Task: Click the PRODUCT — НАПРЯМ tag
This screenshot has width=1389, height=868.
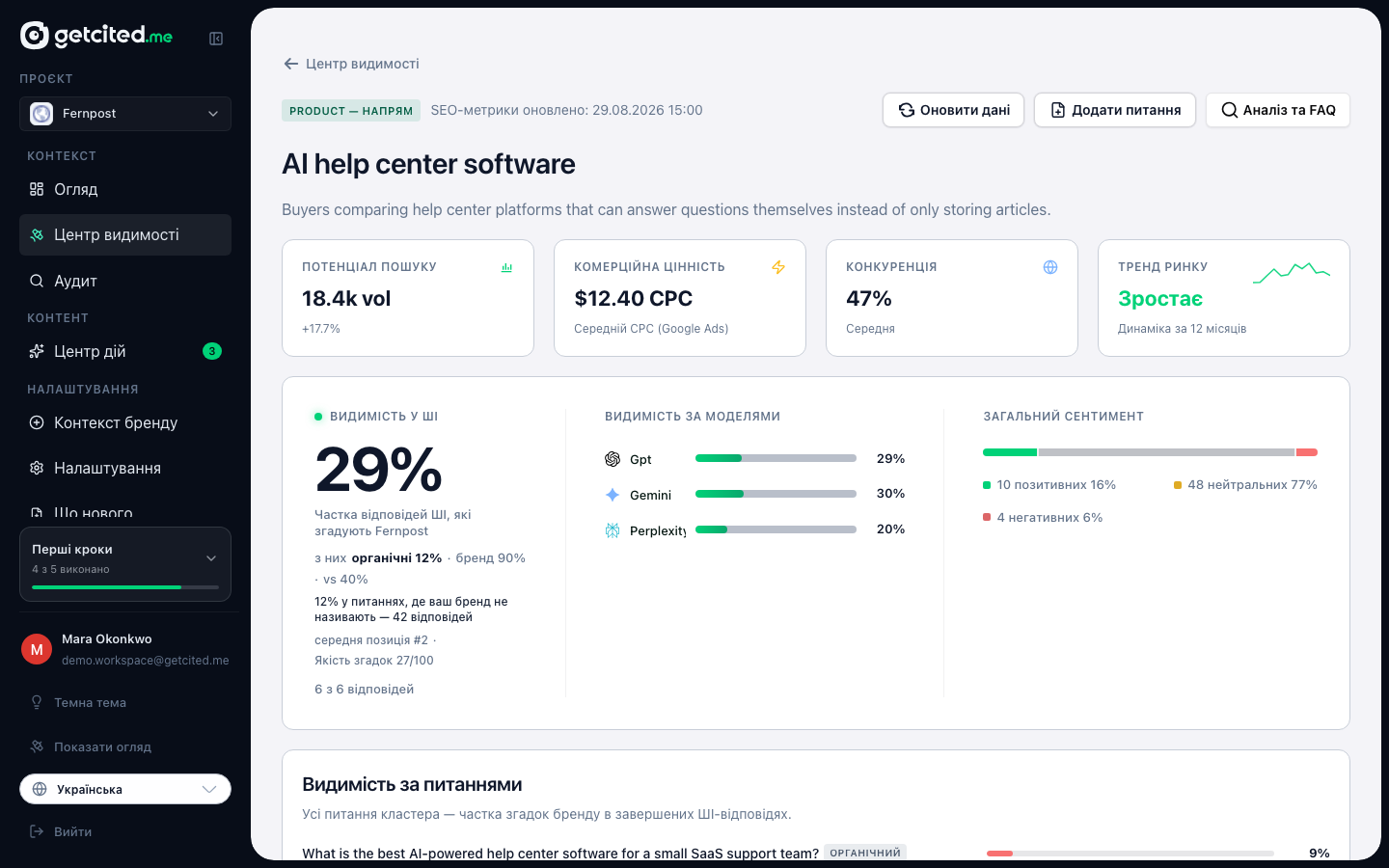Action: (351, 111)
